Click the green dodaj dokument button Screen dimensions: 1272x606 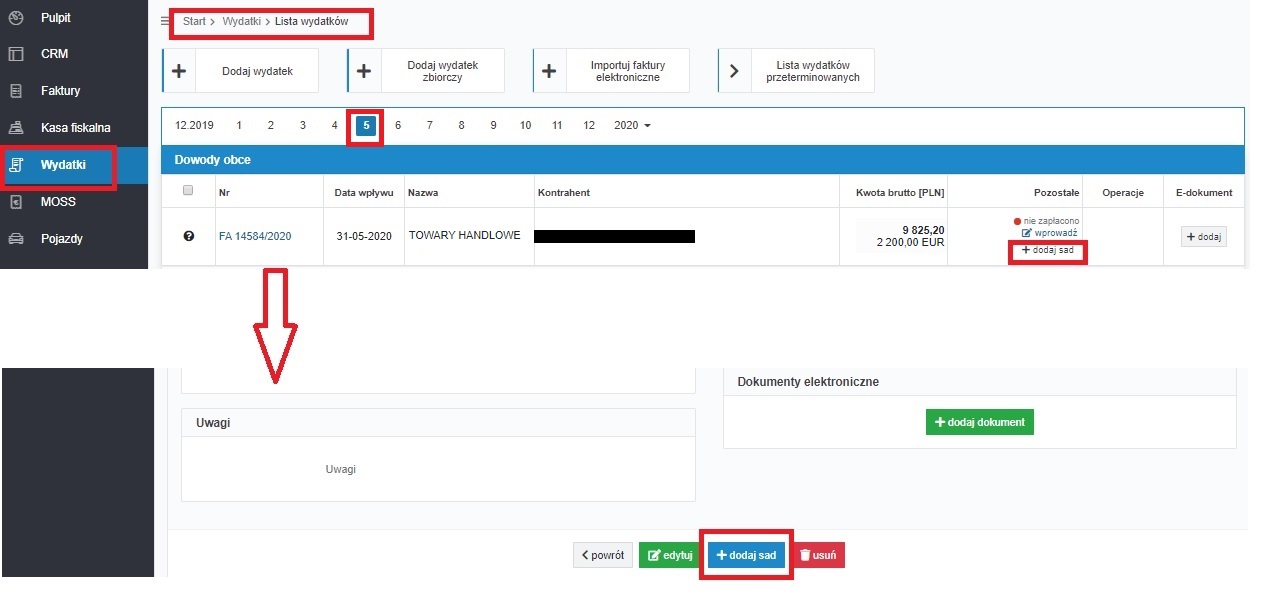click(x=979, y=422)
